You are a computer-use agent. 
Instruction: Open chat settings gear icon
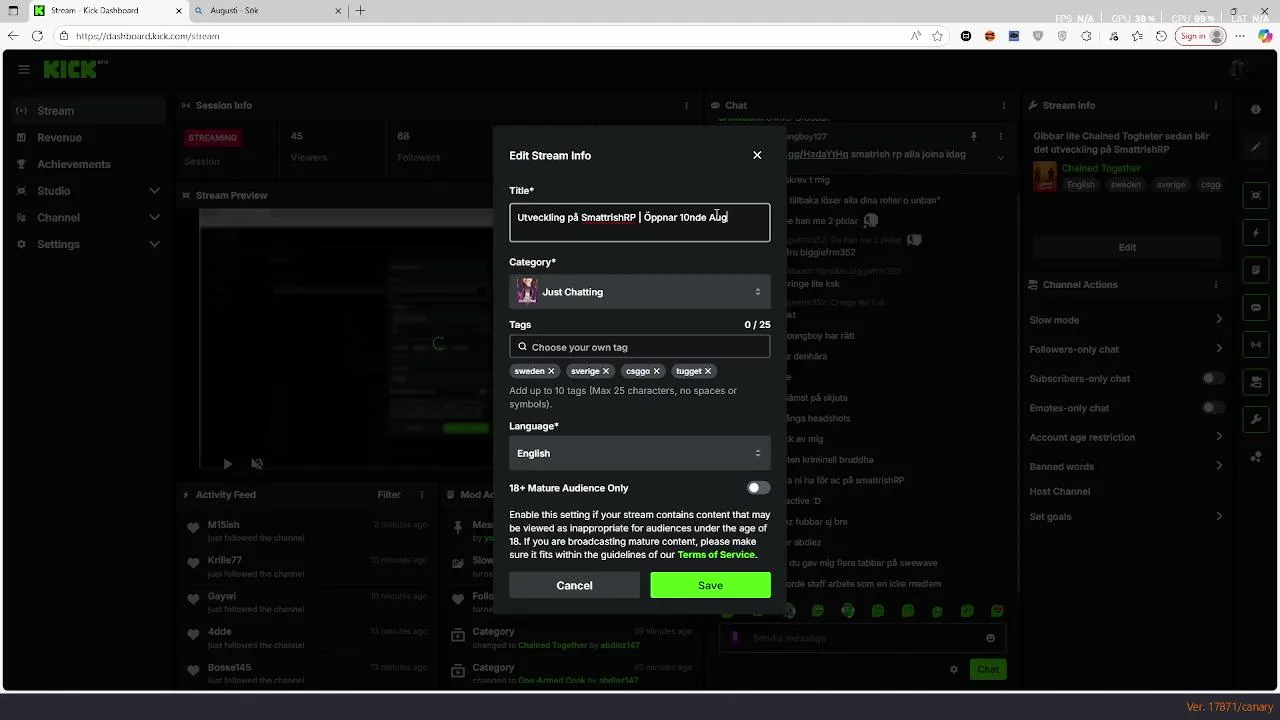[x=954, y=669]
